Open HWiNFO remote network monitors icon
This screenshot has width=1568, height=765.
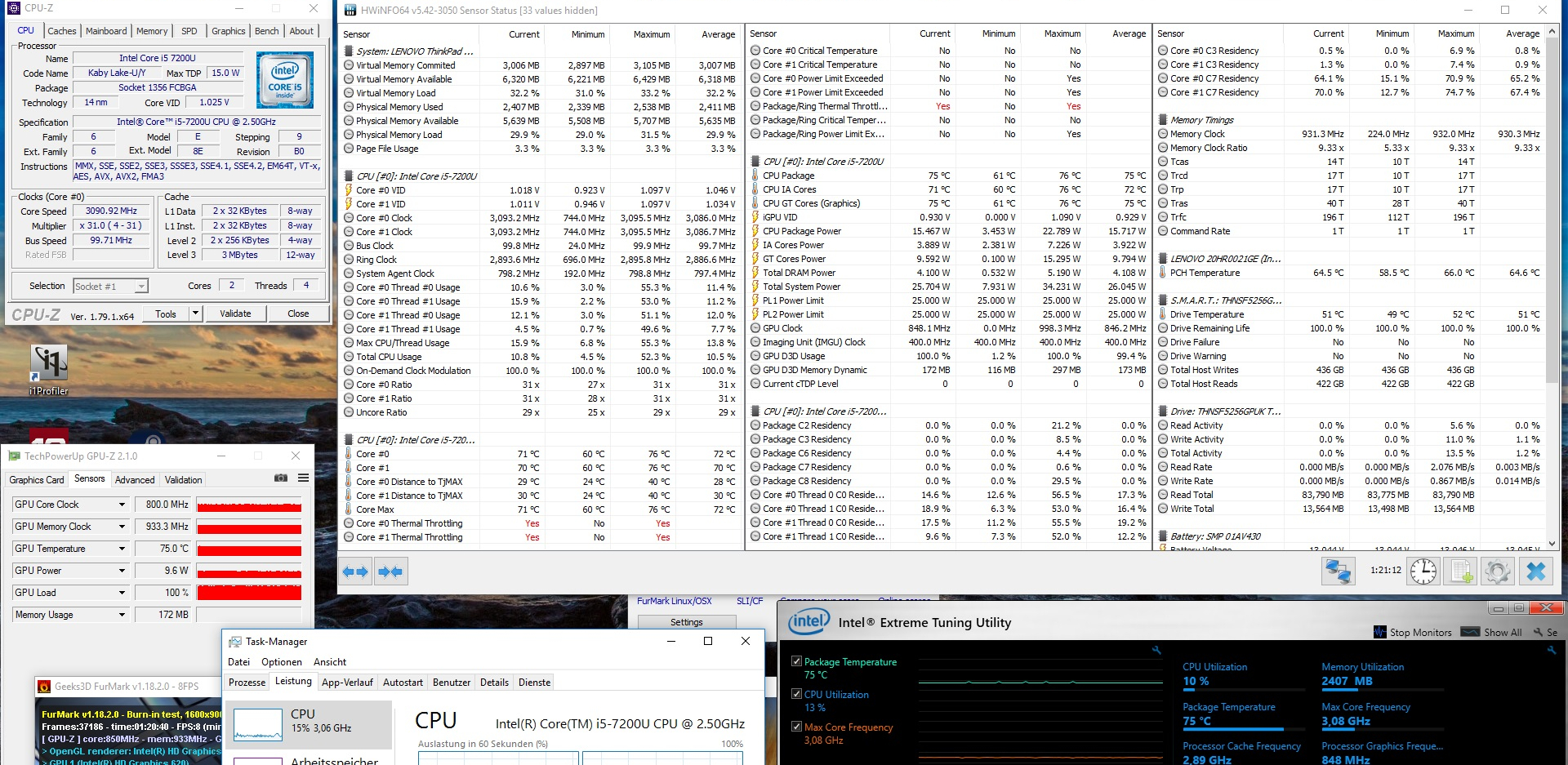click(1338, 572)
